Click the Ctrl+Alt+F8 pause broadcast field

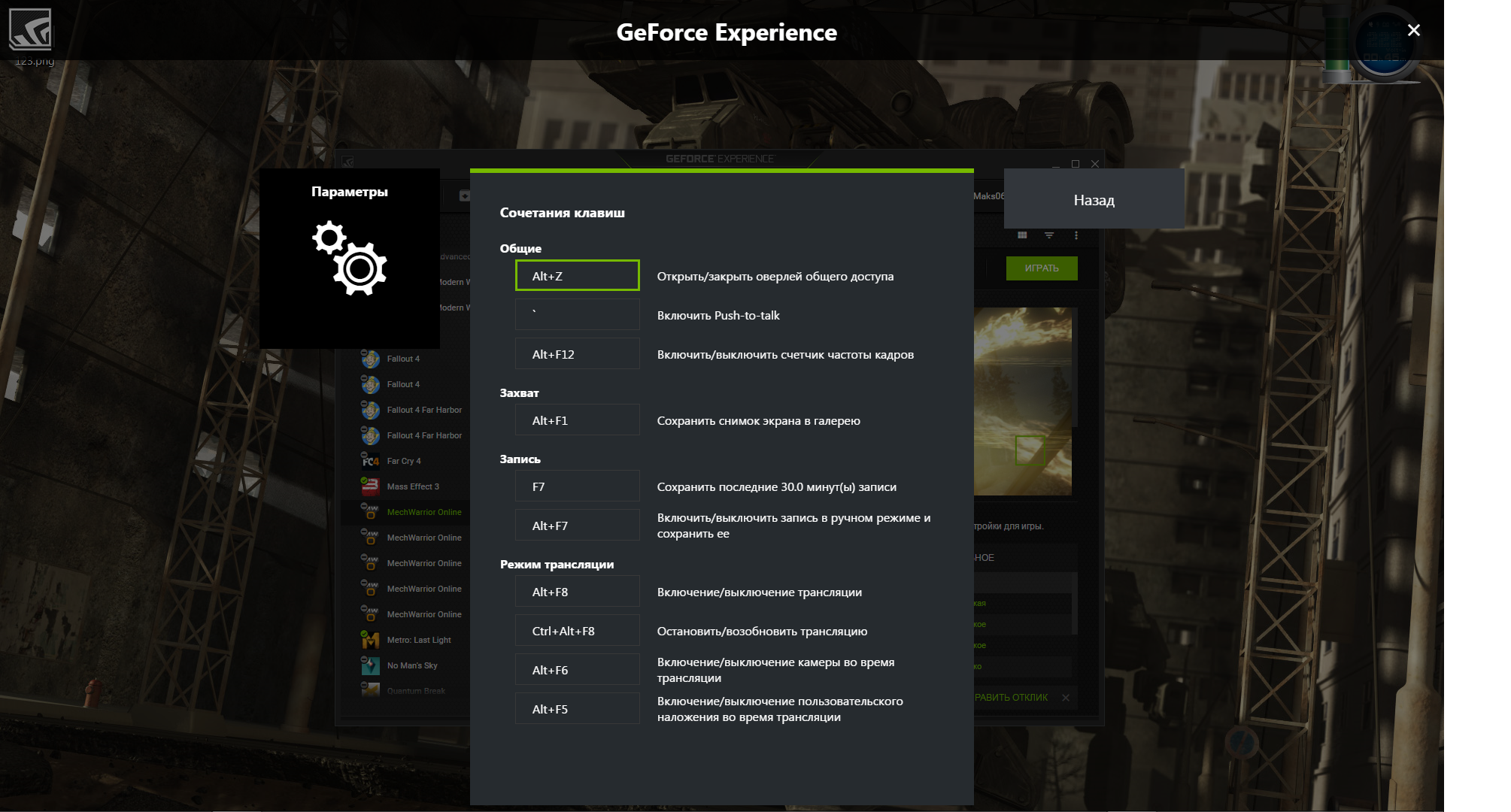577,631
